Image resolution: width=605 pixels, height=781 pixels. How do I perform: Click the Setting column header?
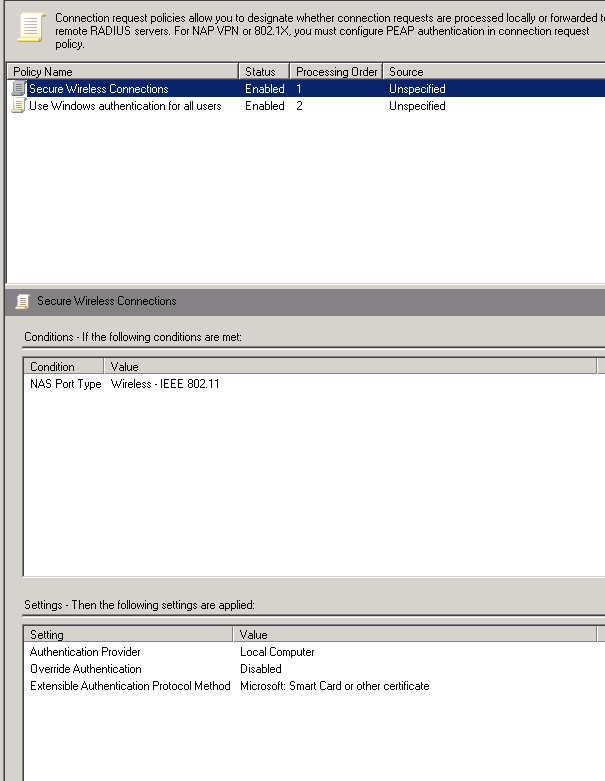tap(128, 635)
